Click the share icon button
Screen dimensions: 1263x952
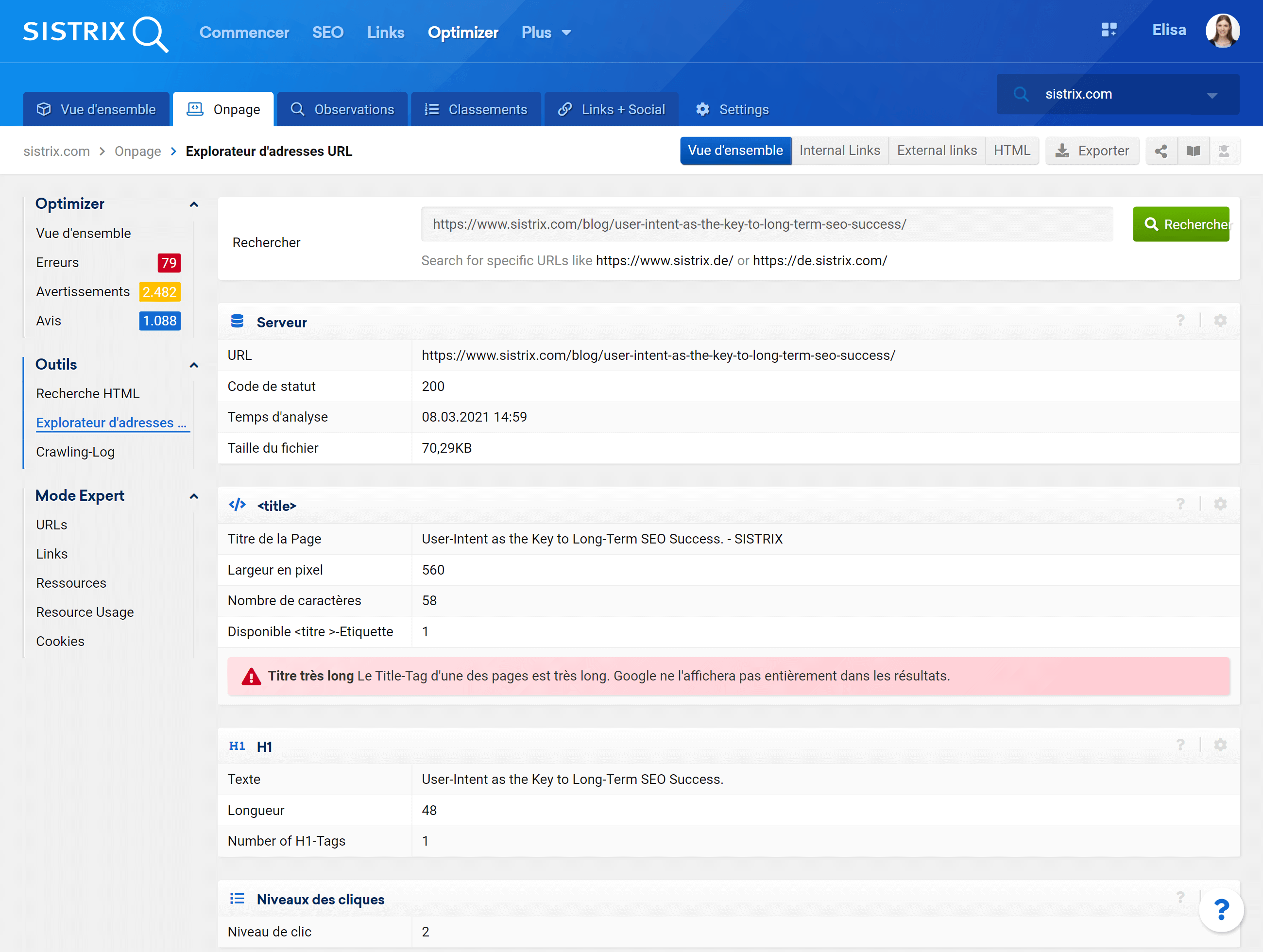[1161, 151]
